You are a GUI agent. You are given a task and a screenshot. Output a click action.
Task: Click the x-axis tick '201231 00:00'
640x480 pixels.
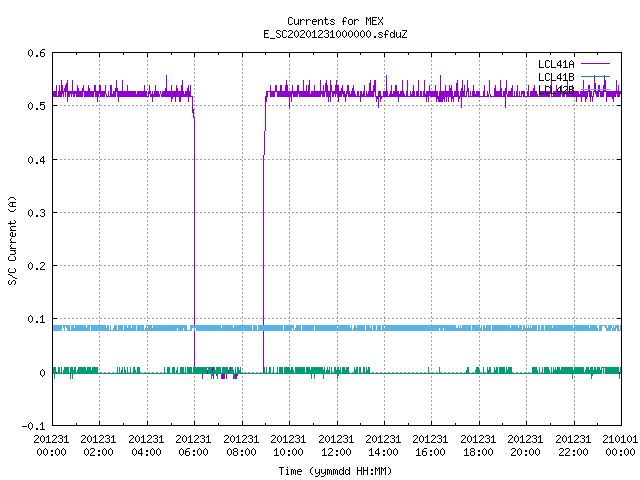[x=51, y=446]
